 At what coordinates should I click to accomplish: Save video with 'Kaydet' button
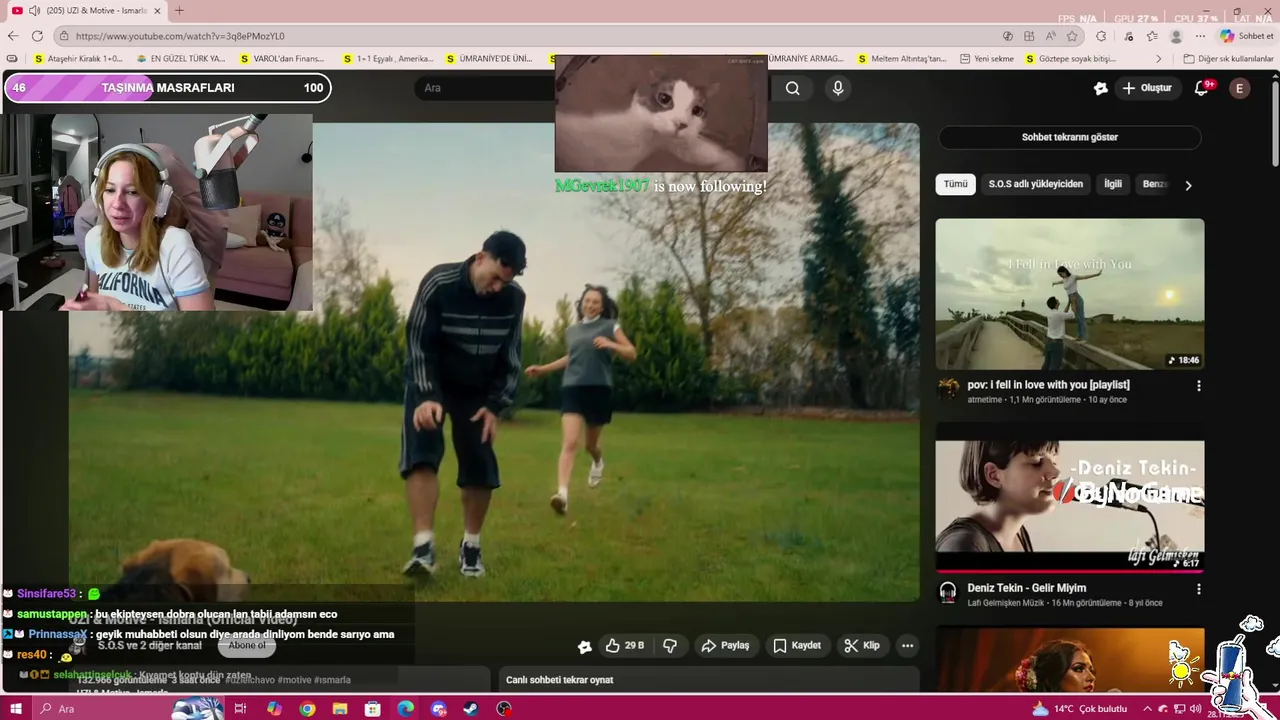click(x=797, y=646)
